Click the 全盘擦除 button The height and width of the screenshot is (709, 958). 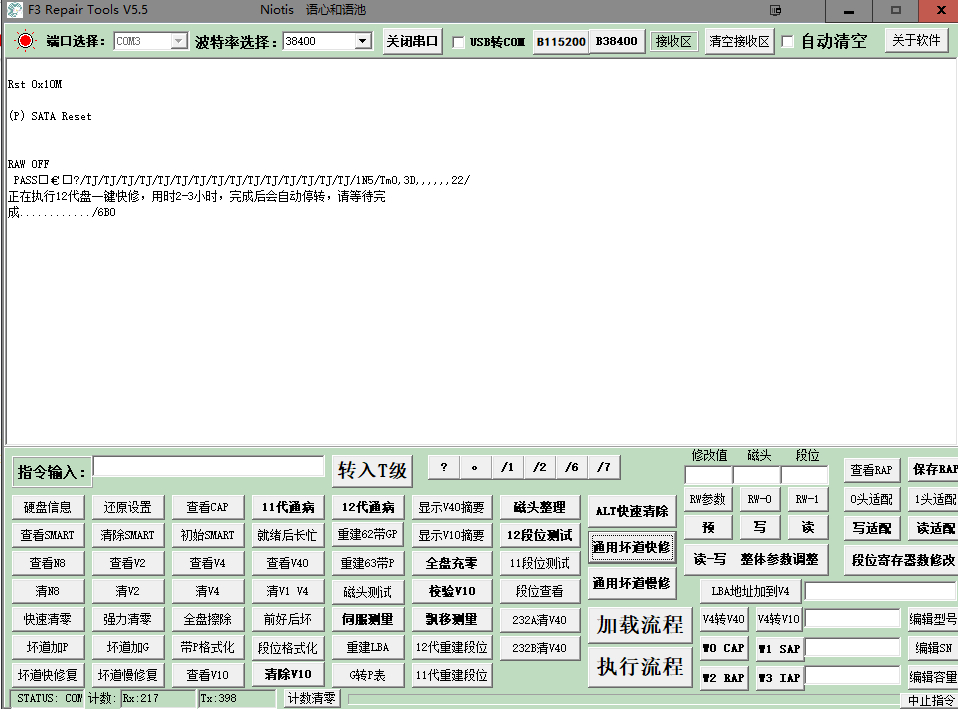coord(208,620)
